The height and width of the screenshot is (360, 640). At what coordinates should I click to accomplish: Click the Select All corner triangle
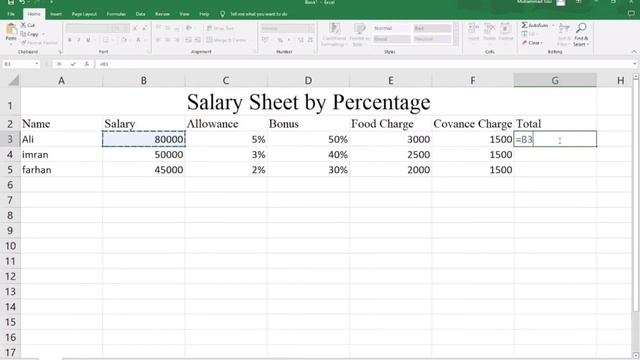[13, 80]
